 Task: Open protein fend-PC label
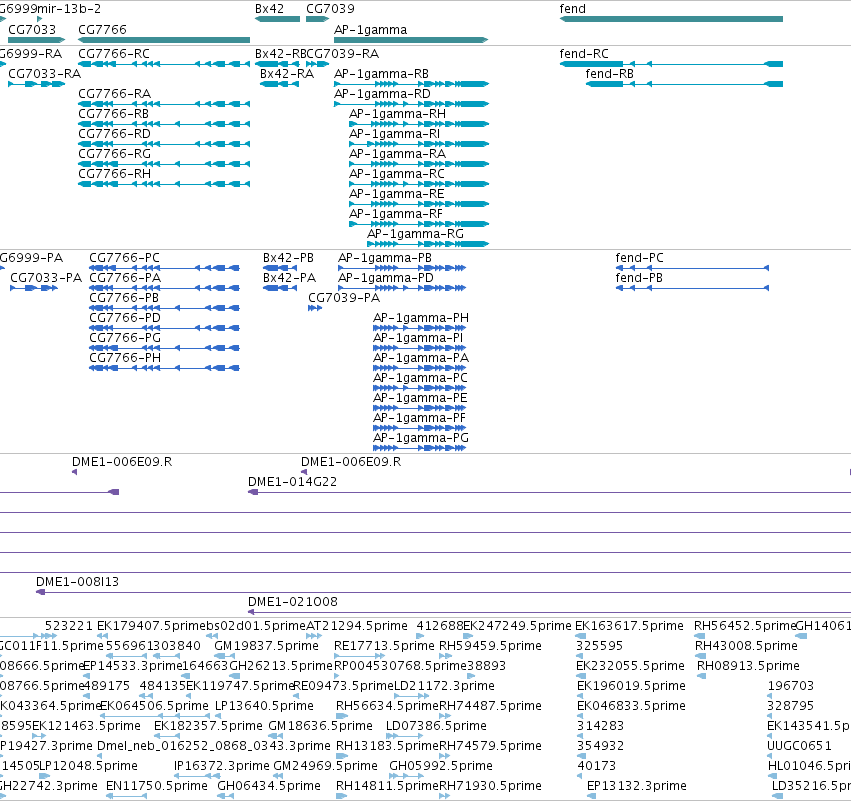click(639, 257)
